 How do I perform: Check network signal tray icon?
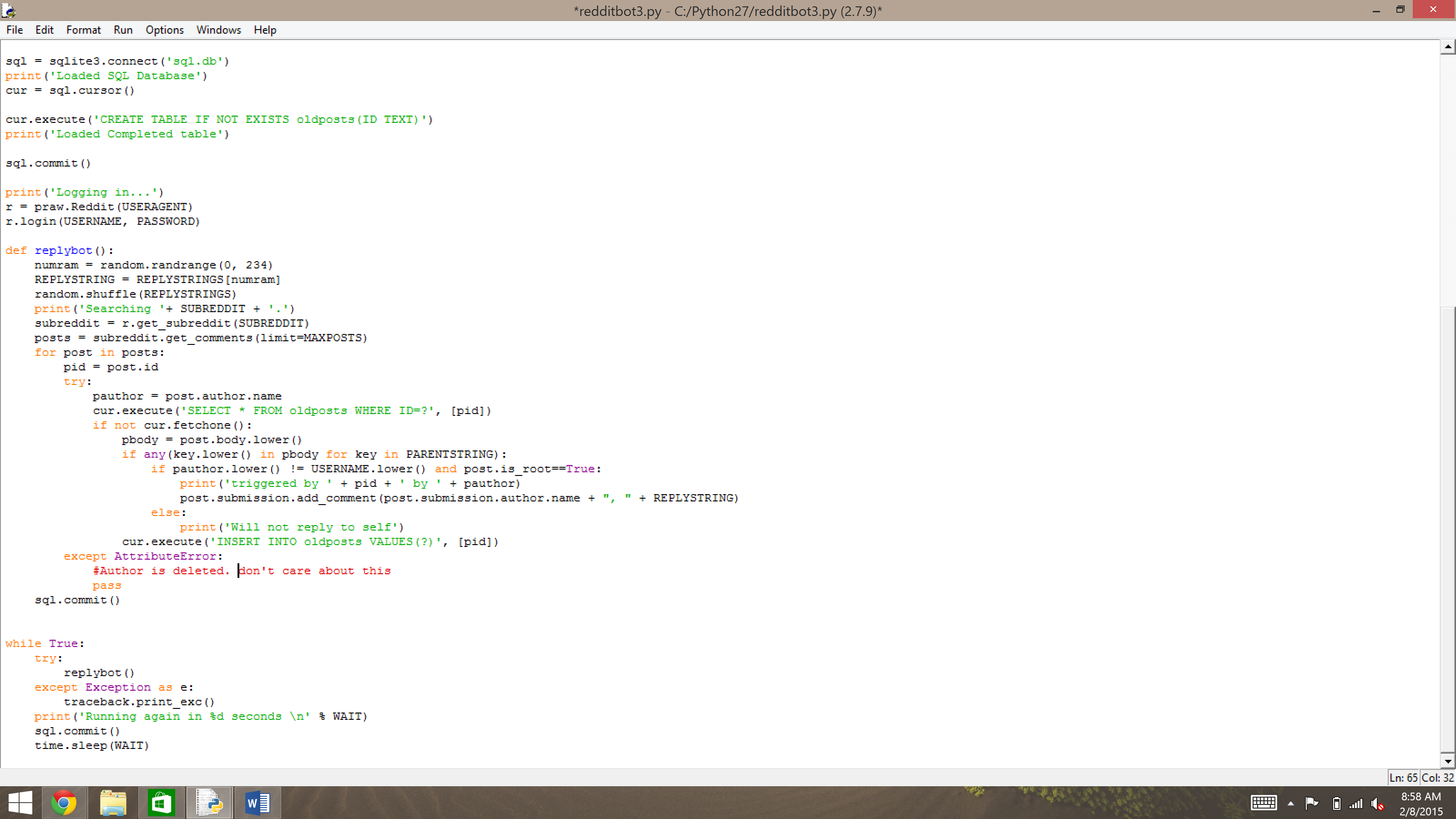(1356, 803)
